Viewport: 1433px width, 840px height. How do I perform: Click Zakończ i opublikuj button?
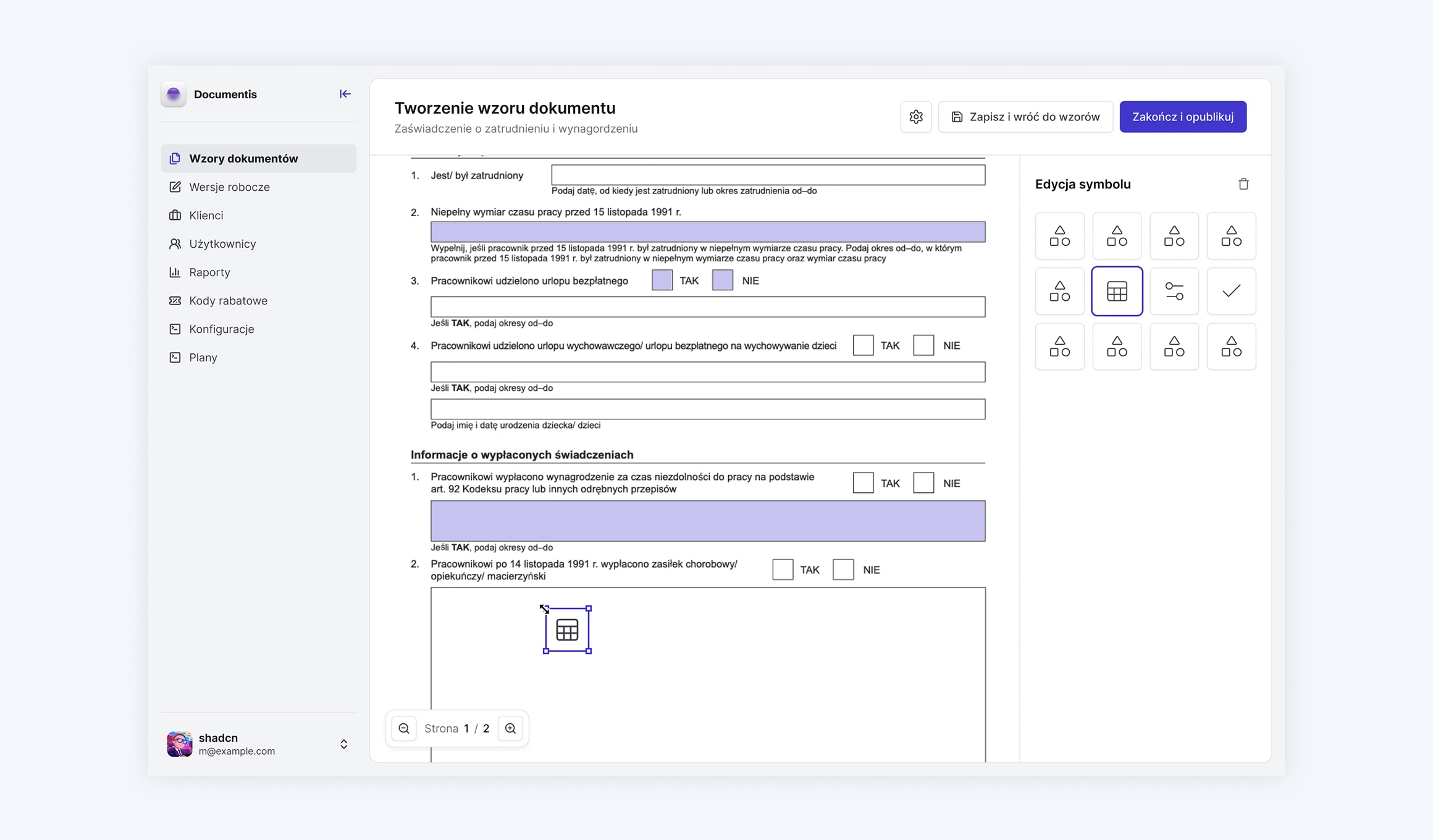pos(1183,117)
